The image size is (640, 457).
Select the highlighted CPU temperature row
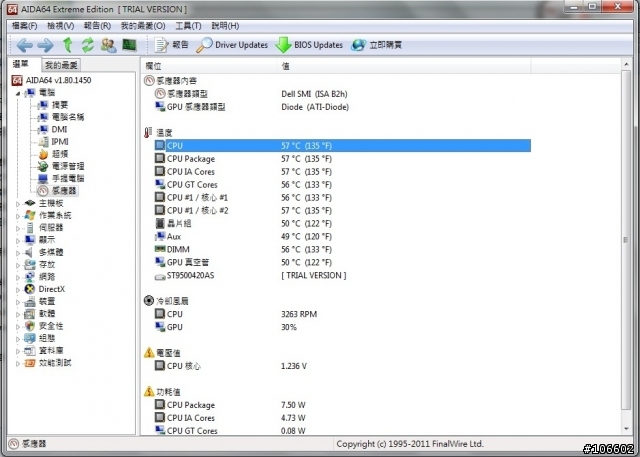click(343, 146)
